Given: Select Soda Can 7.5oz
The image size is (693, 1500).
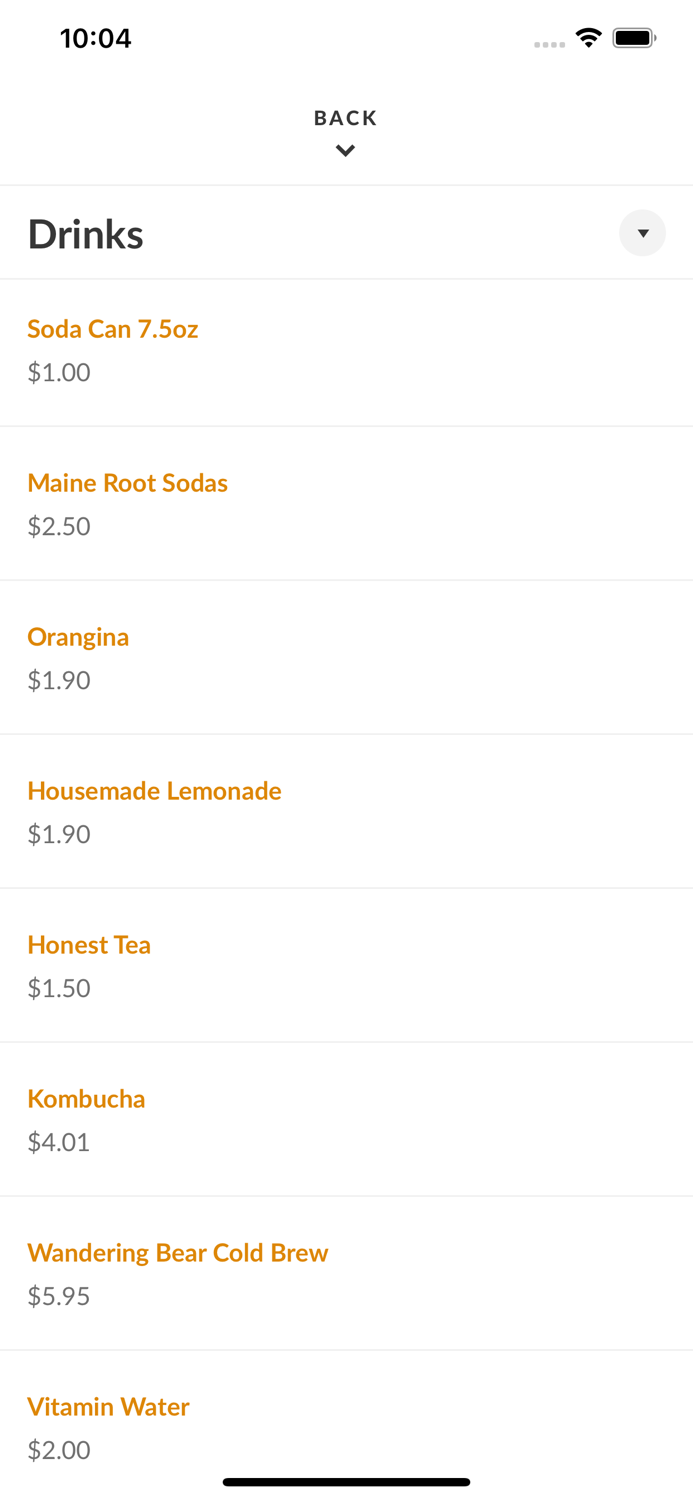Looking at the screenshot, I should click(112, 328).
